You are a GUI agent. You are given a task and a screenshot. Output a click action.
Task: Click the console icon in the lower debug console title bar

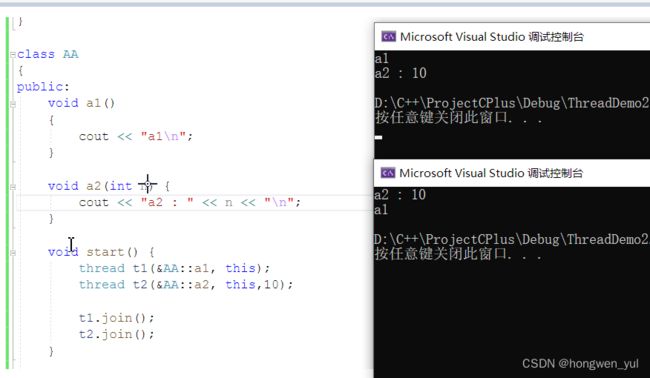tap(388, 173)
